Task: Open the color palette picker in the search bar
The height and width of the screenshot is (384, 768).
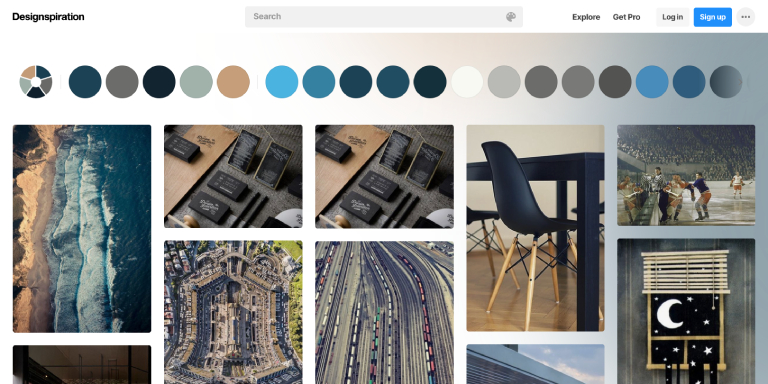Action: 510,17
